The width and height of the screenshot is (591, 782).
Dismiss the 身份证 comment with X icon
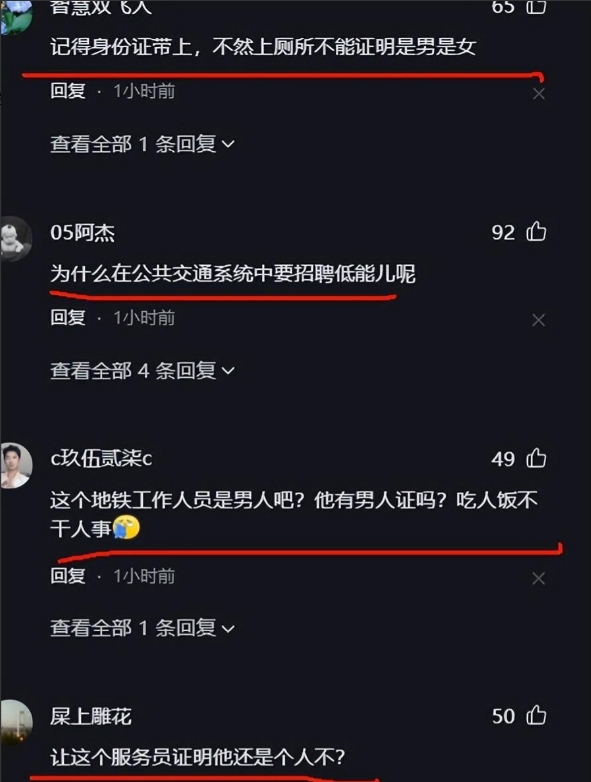539,93
